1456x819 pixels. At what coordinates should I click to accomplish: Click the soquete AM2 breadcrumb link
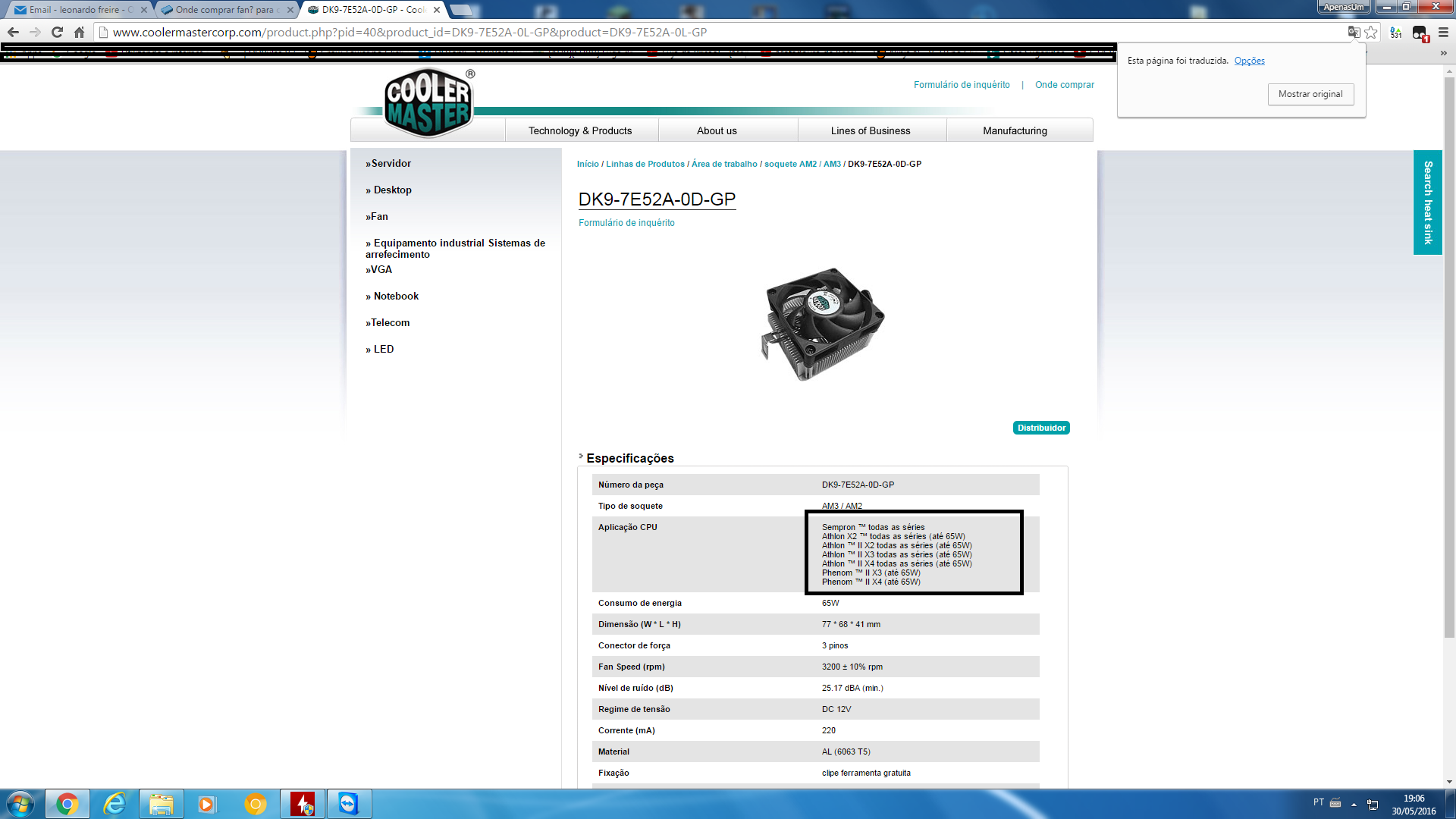click(790, 164)
